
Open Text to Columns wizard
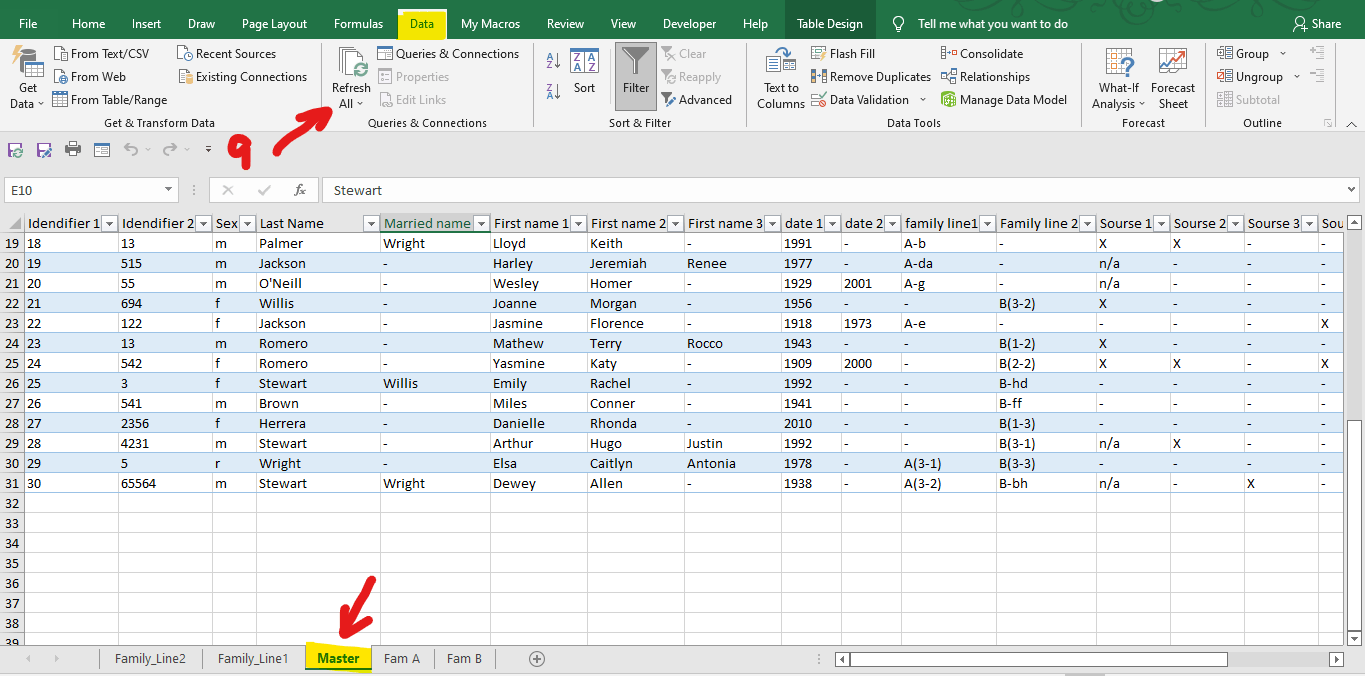pyautogui.click(x=781, y=78)
